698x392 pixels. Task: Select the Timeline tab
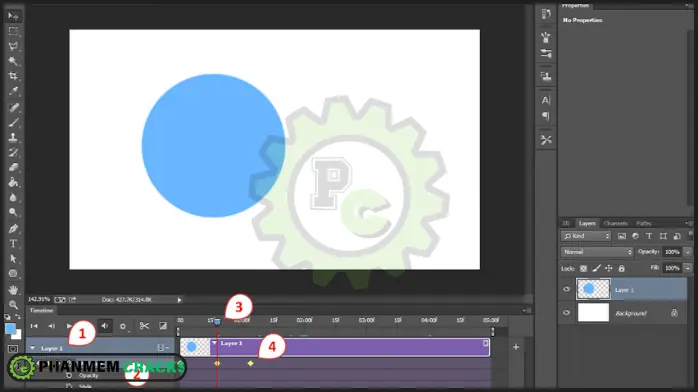[41, 311]
